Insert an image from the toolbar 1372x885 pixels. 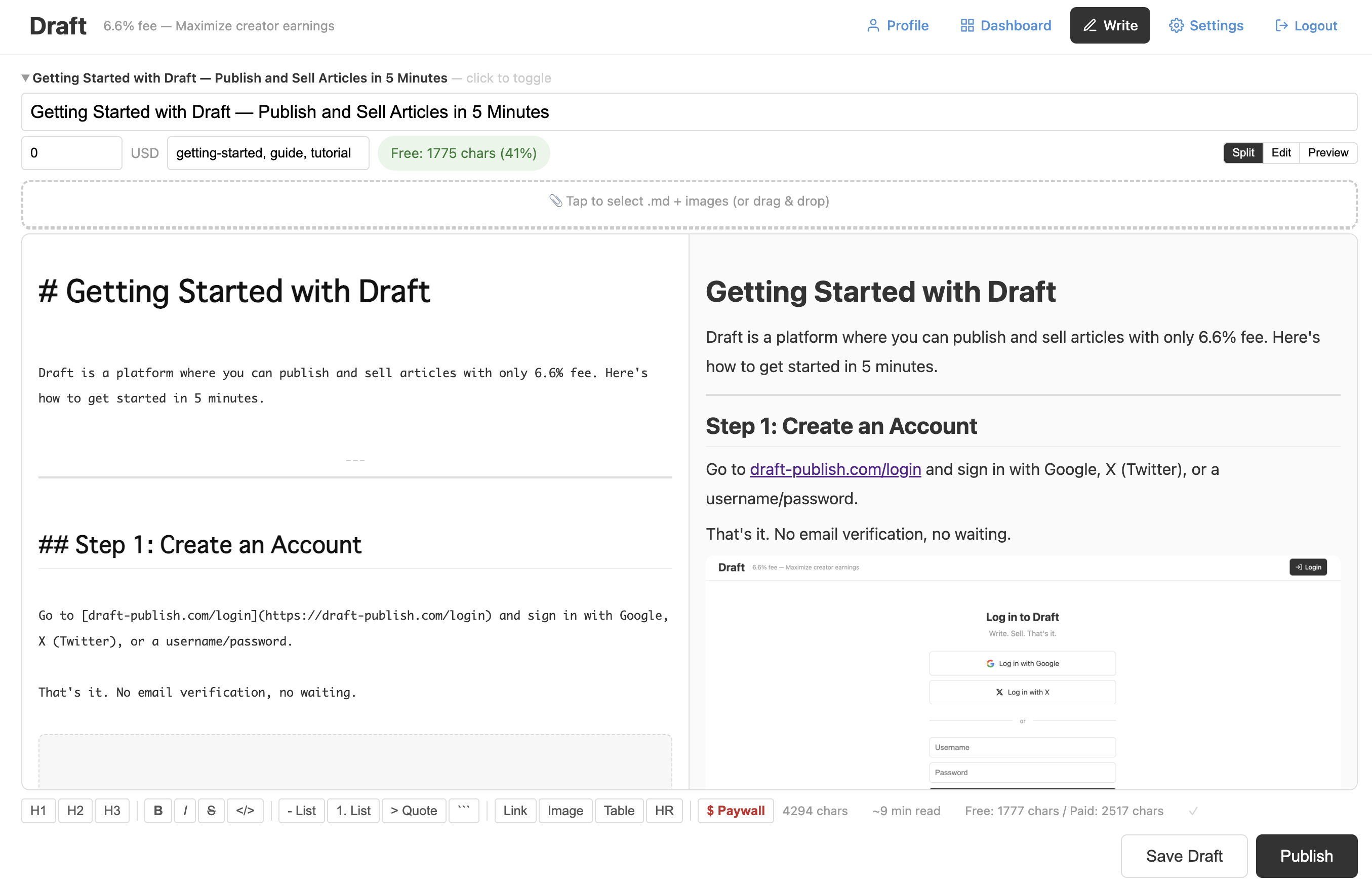tap(566, 810)
